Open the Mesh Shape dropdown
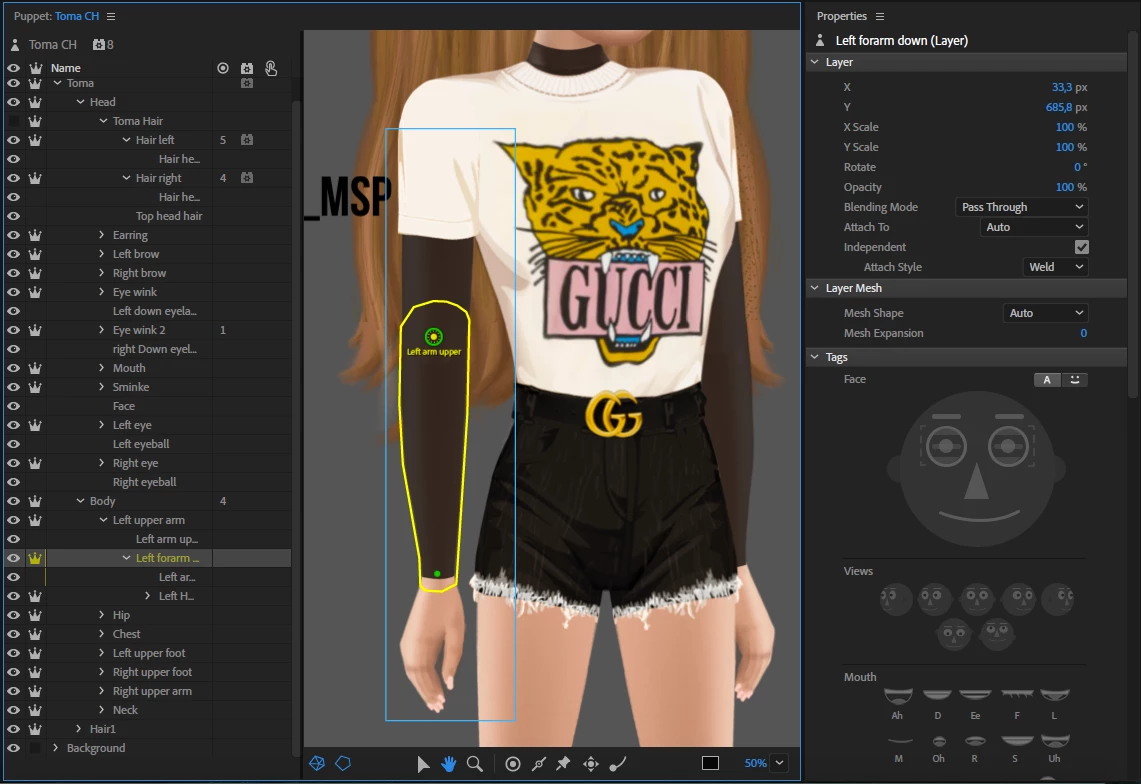Viewport: 1141px width, 784px height. pyautogui.click(x=1045, y=313)
